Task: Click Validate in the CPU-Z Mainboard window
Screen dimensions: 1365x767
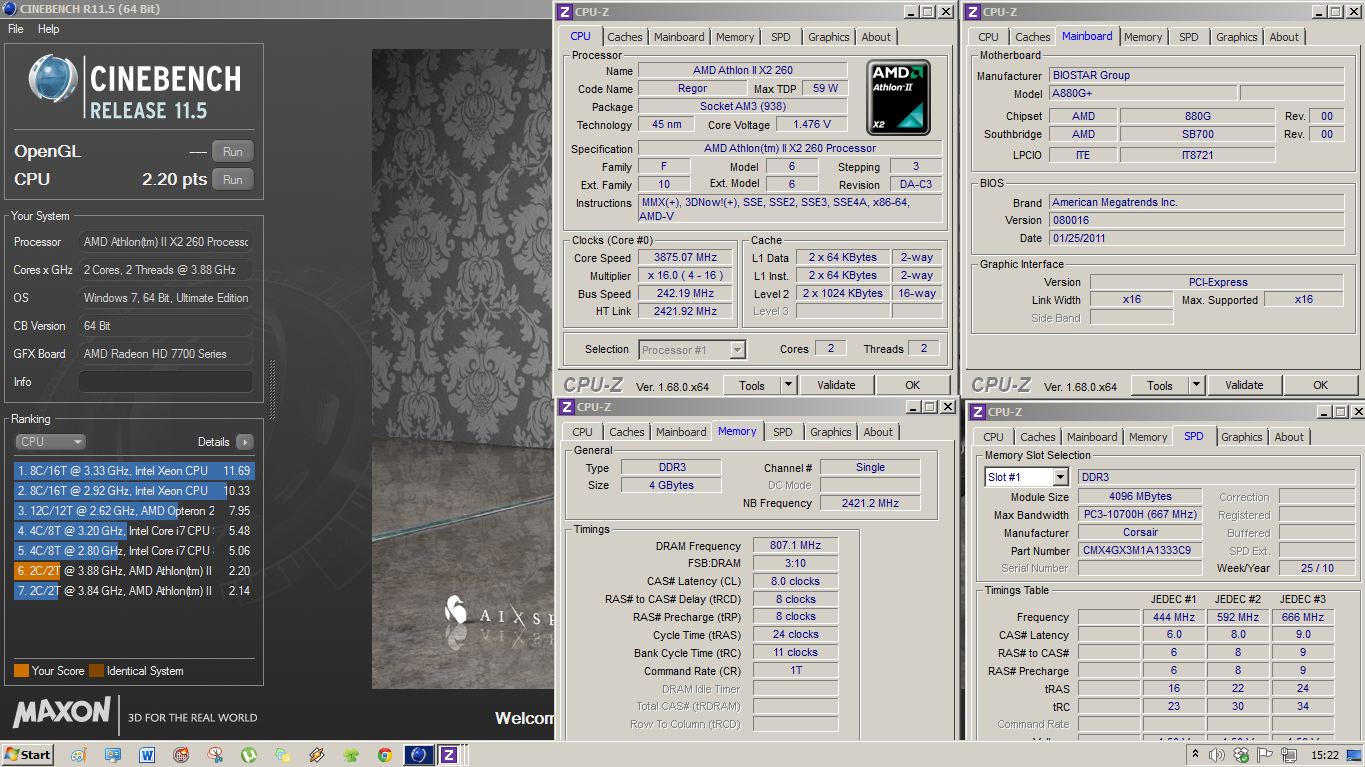Action: 1244,385
